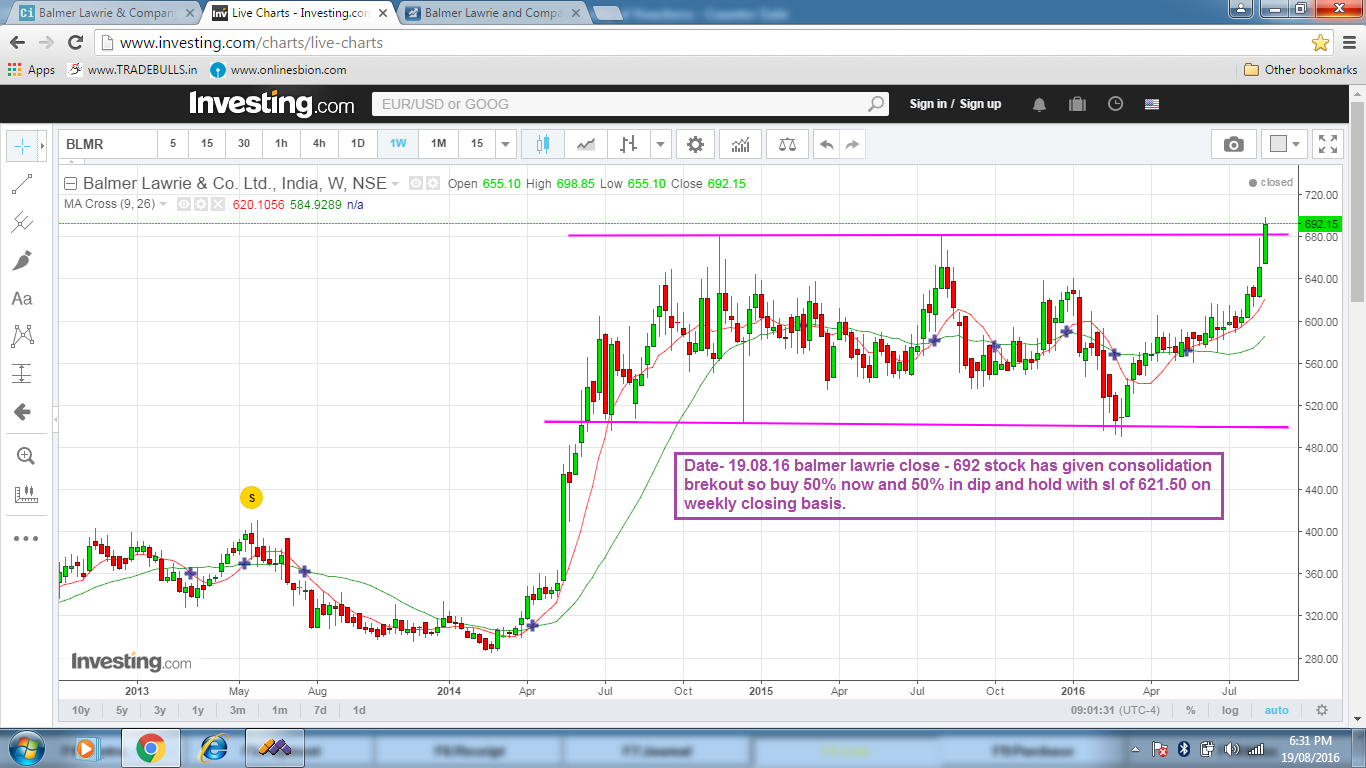
Task: Open the portfolio briefcase icon
Action: point(1077,104)
